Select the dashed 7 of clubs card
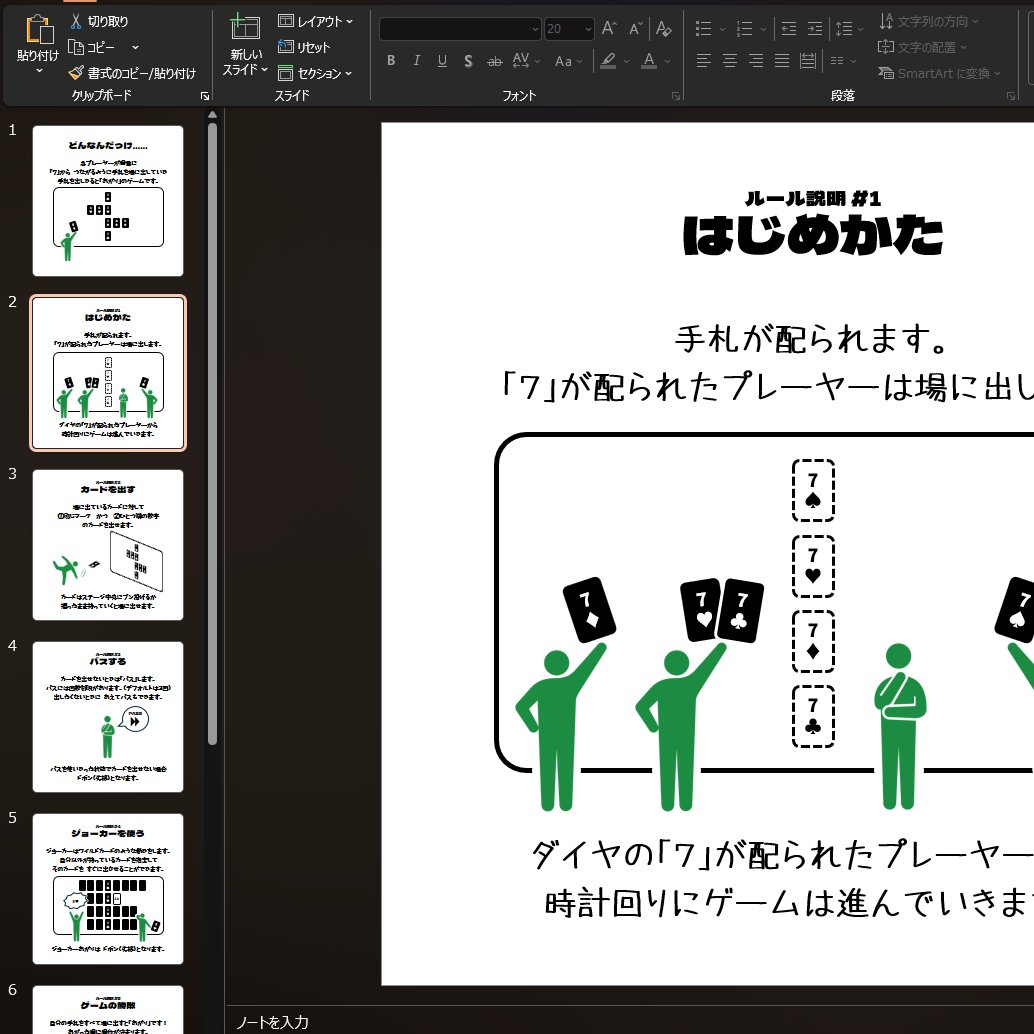1034x1034 pixels. pos(812,716)
